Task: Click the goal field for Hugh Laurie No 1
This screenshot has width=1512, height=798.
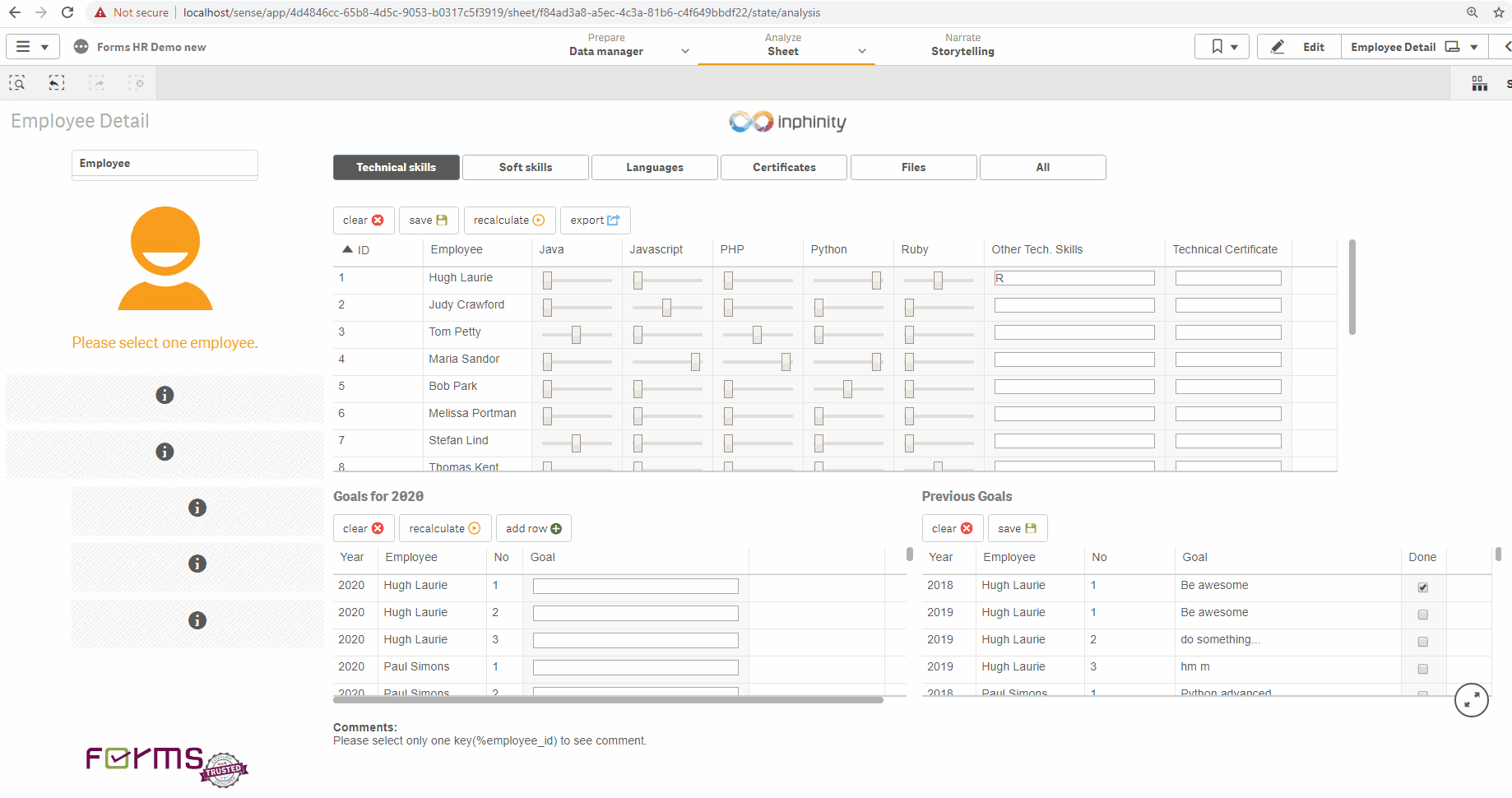Action: point(636,586)
